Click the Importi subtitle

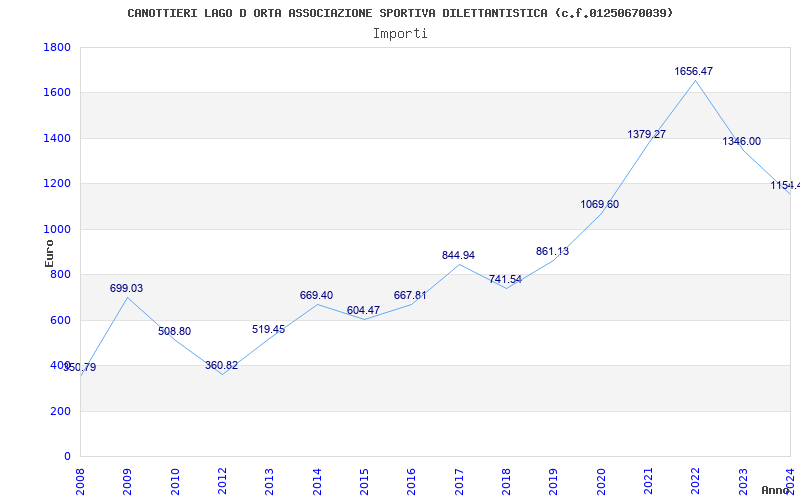[x=400, y=34]
